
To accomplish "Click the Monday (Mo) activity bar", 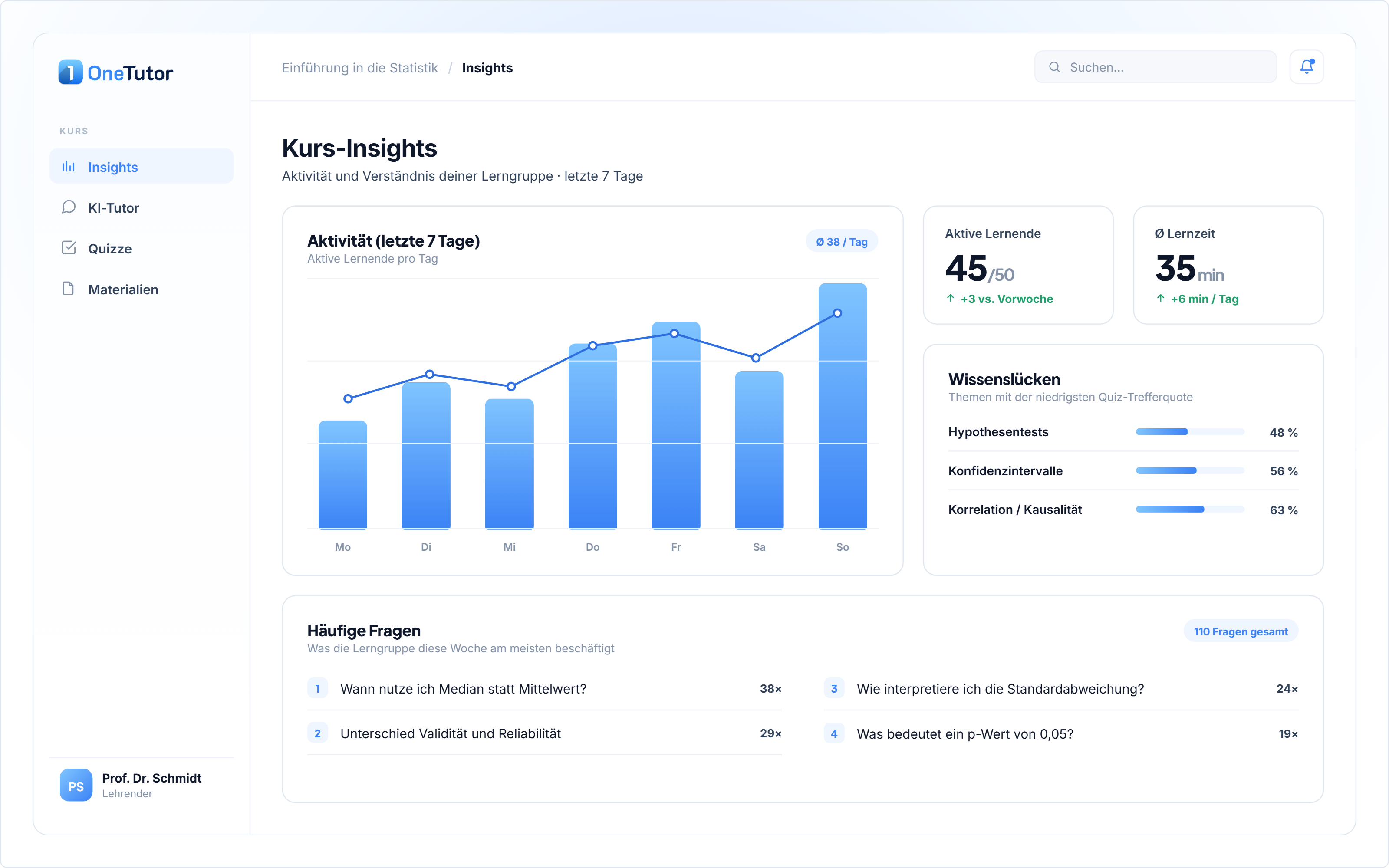I will [x=342, y=475].
